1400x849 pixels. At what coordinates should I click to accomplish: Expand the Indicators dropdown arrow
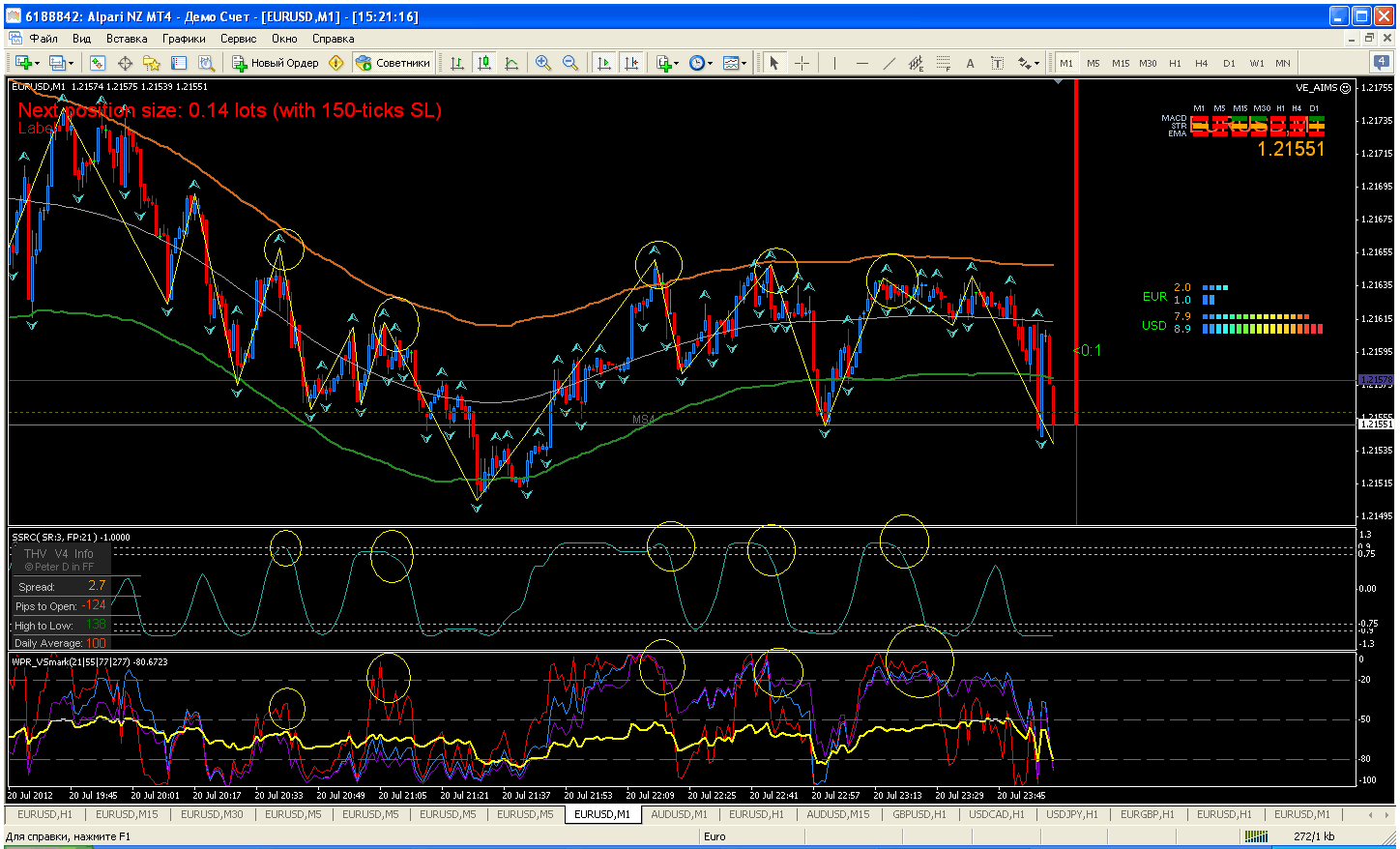point(677,63)
